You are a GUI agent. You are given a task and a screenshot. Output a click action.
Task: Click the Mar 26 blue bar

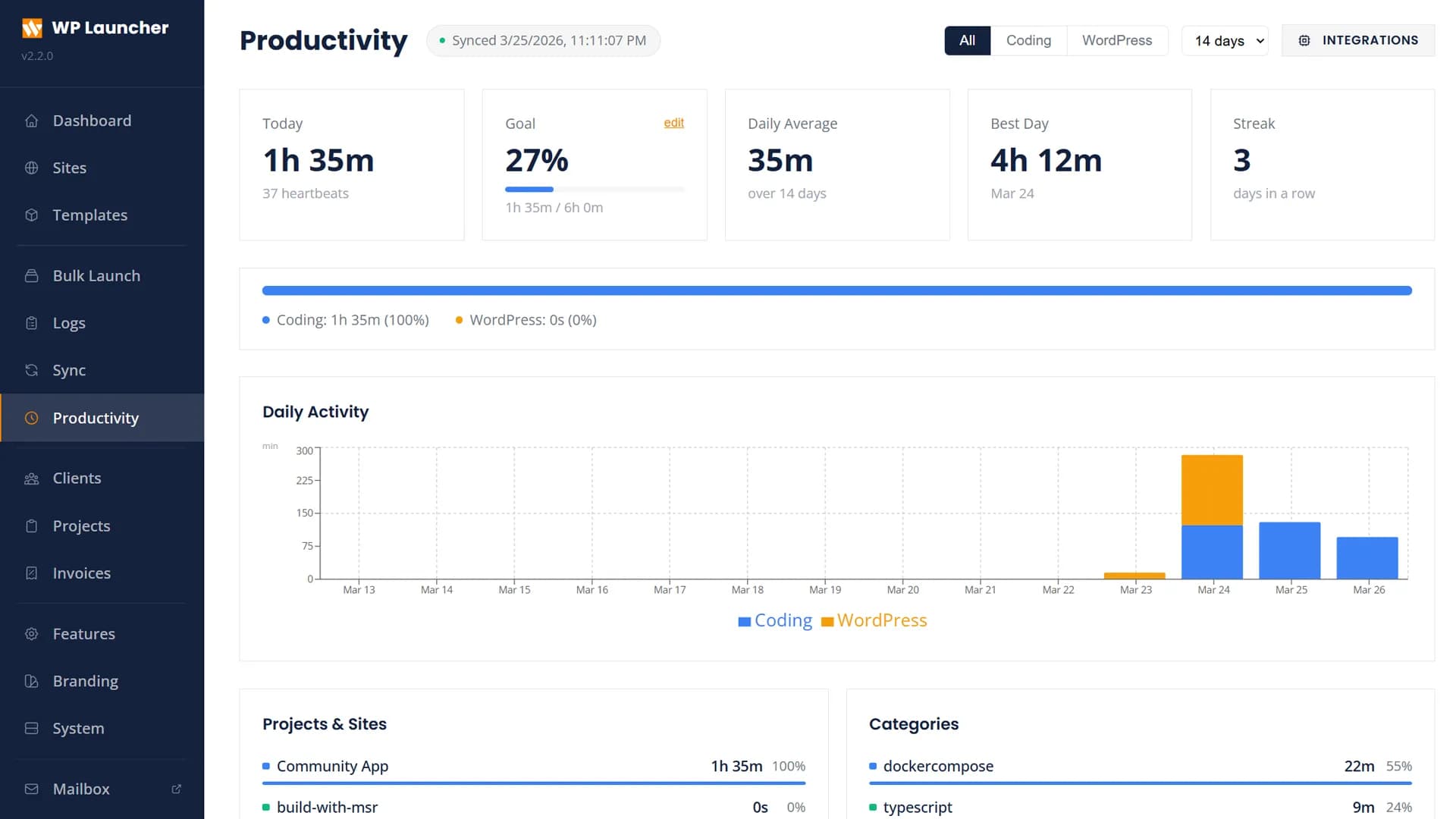(x=1367, y=558)
